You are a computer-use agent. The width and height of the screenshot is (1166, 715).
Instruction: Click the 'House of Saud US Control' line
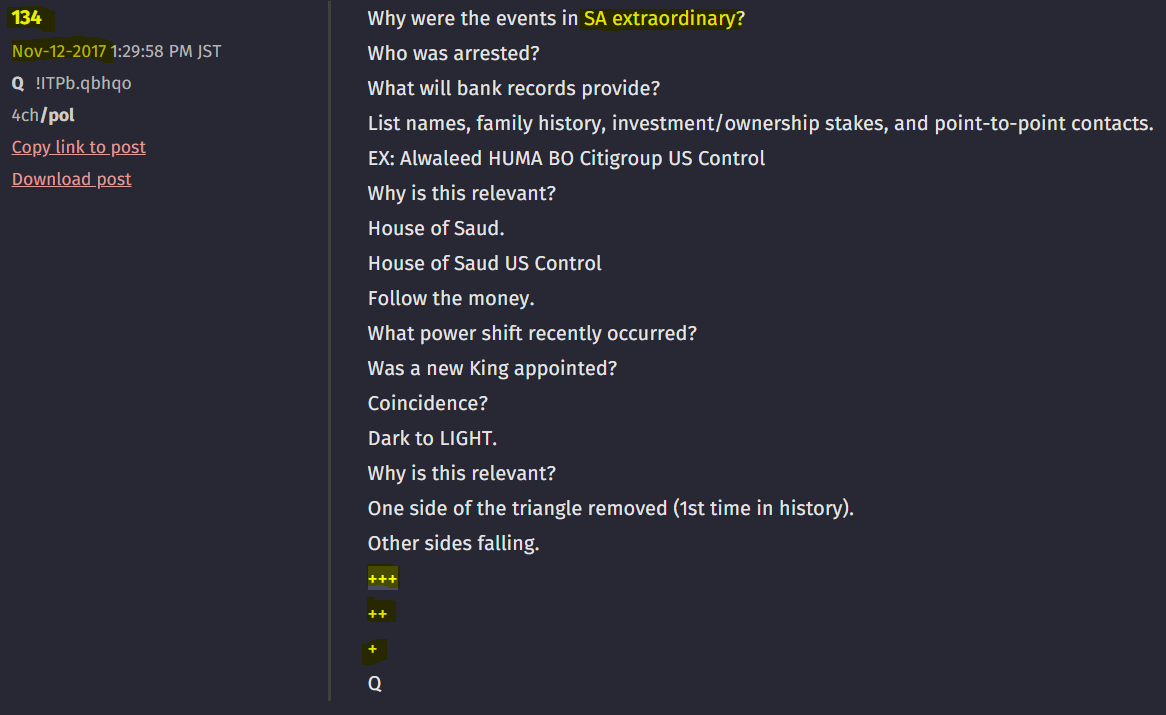pos(485,264)
